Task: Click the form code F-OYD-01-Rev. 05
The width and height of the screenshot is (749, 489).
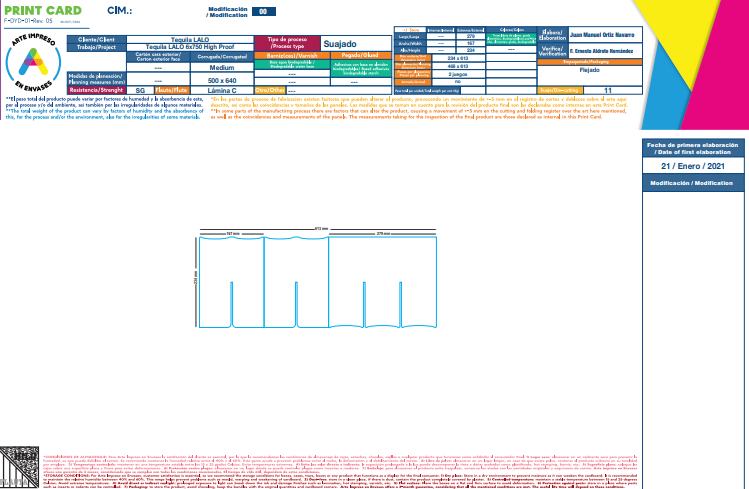Action: pos(28,21)
